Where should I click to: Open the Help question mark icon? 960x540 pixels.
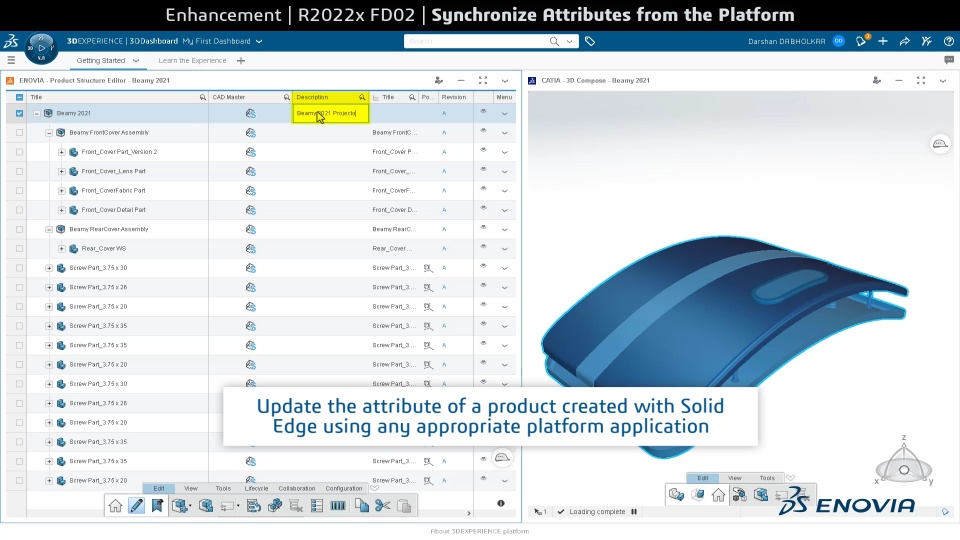(x=948, y=41)
